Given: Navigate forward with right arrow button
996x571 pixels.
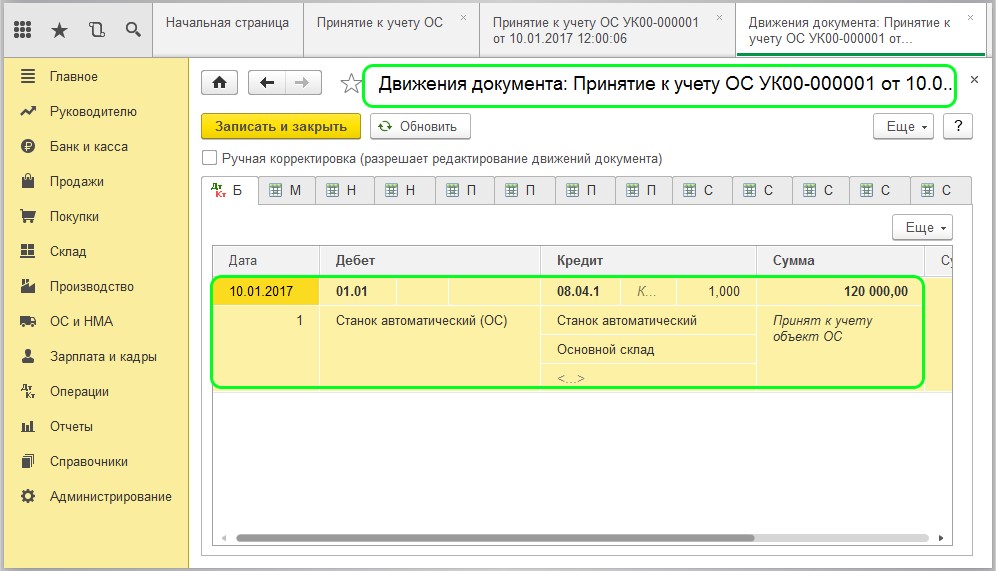Looking at the screenshot, I should click(x=303, y=83).
